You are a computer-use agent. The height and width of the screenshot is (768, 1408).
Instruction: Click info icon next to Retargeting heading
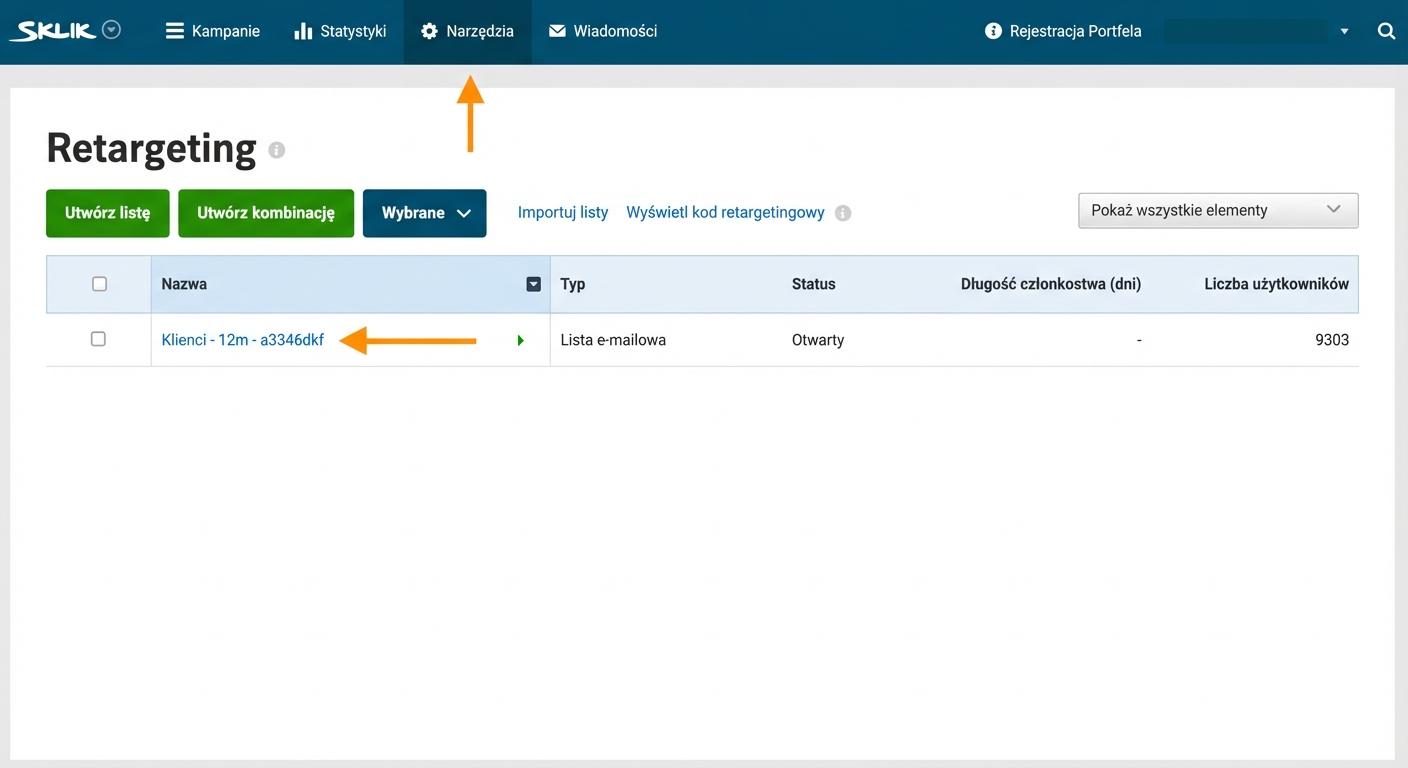coord(277,150)
